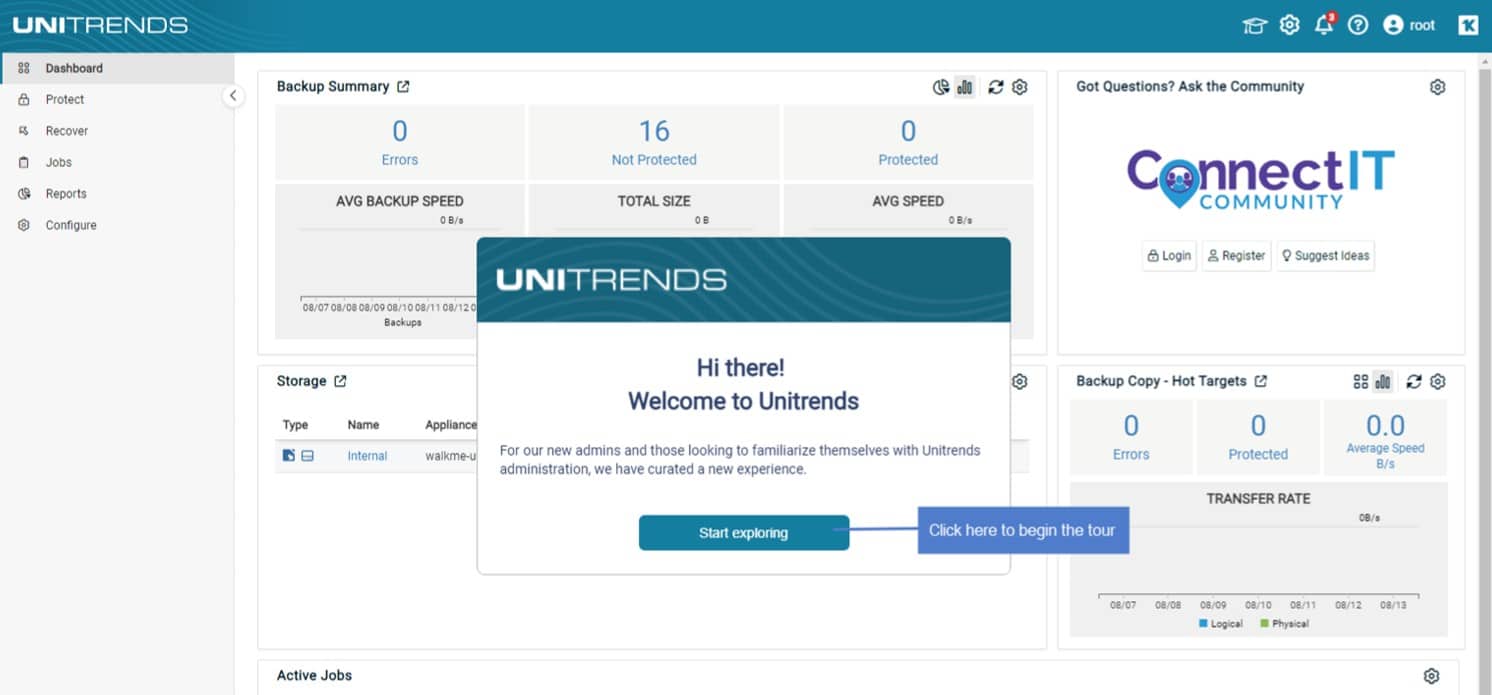Toggle the Logical legend entry
Screen dimensions: 1492x695
pos(1220,624)
